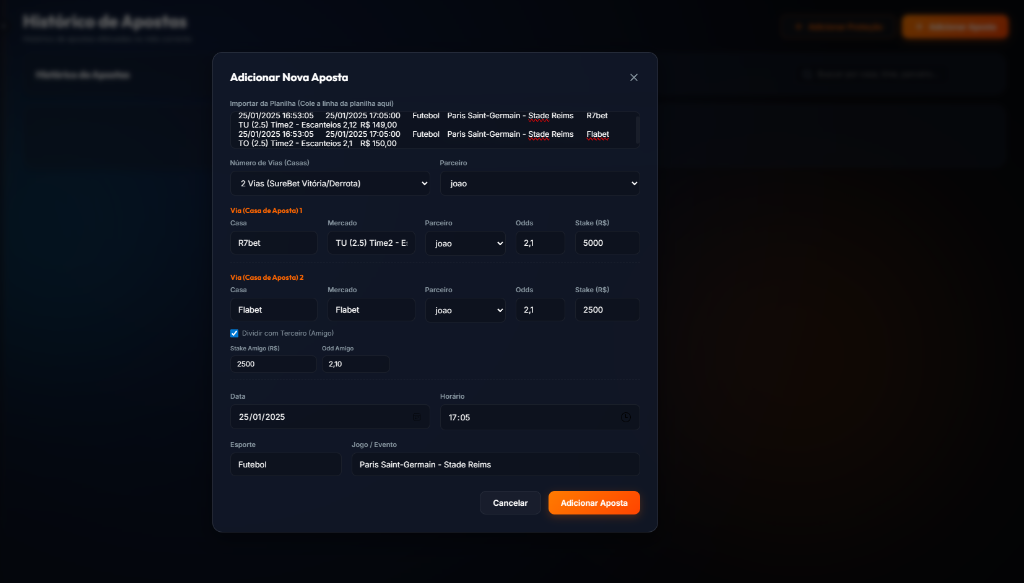The height and width of the screenshot is (583, 1024).
Task: Open Parceiro dropdown in Via 1
Action: pos(465,243)
